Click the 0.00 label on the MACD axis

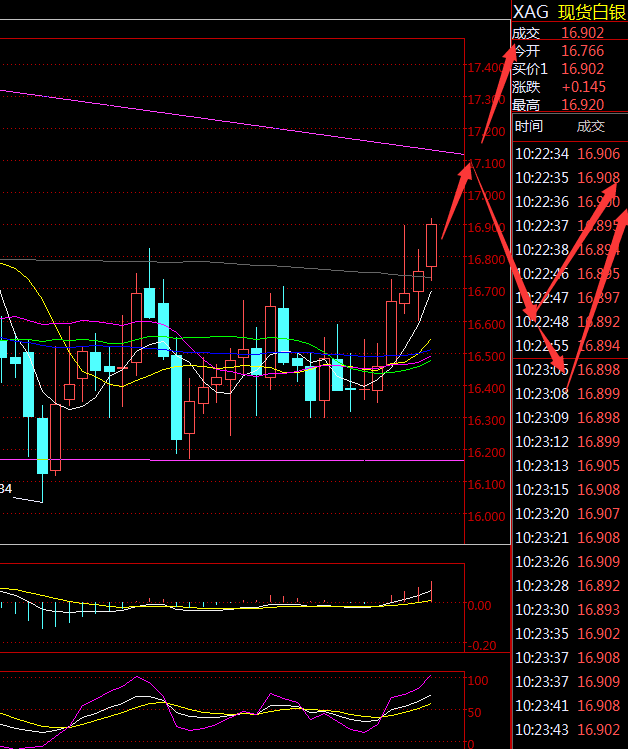click(x=479, y=606)
